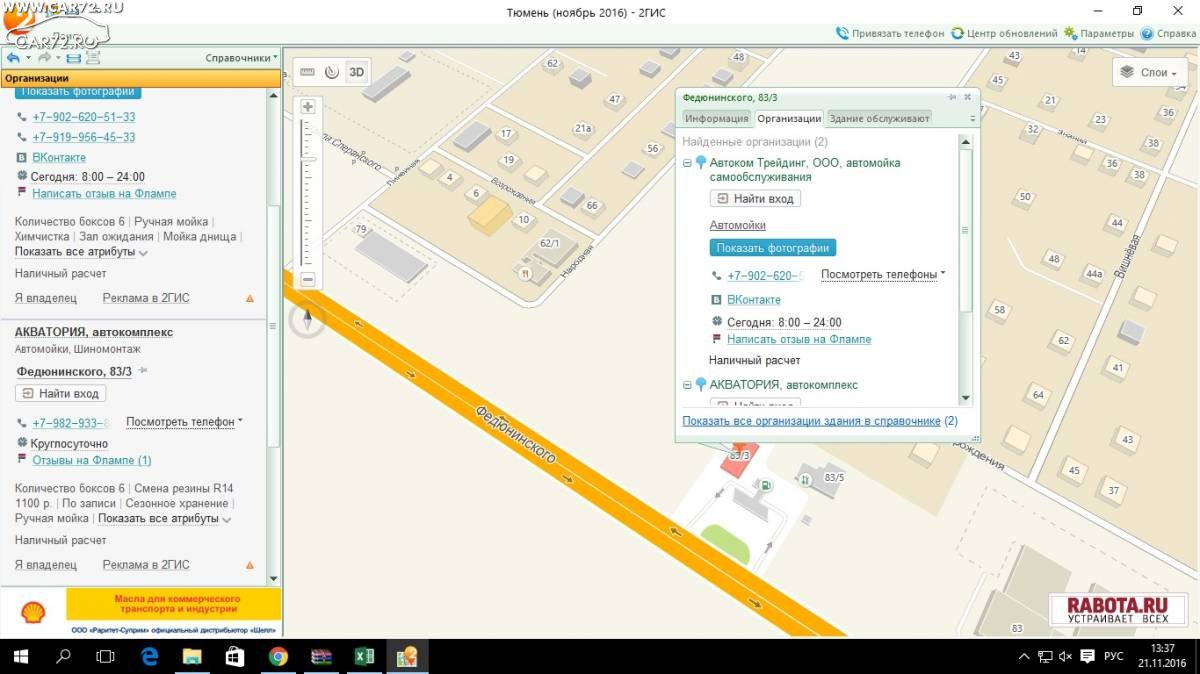Viewport: 1200px width, 674px height.
Task: Activate the radius search spiral tool
Action: click(331, 72)
